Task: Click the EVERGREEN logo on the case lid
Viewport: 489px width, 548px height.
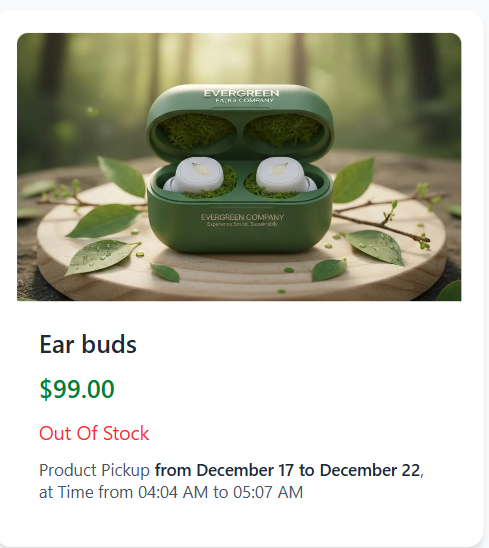Action: coord(241,93)
